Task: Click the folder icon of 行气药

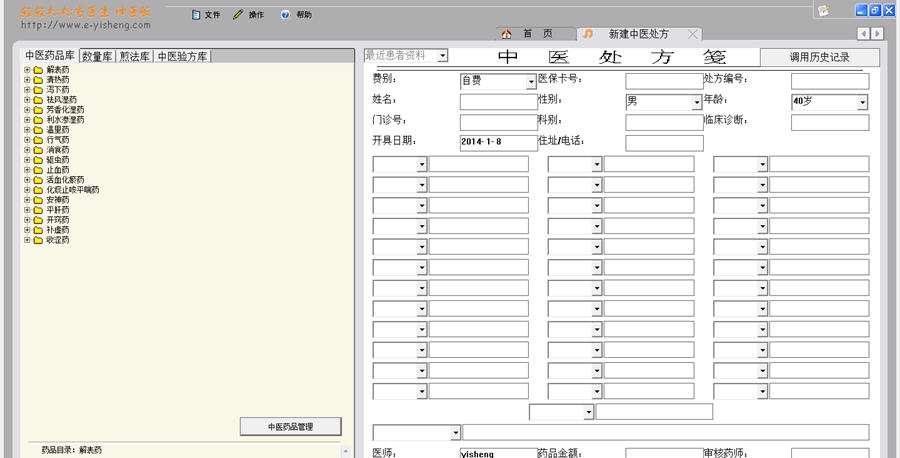Action: click(38, 140)
